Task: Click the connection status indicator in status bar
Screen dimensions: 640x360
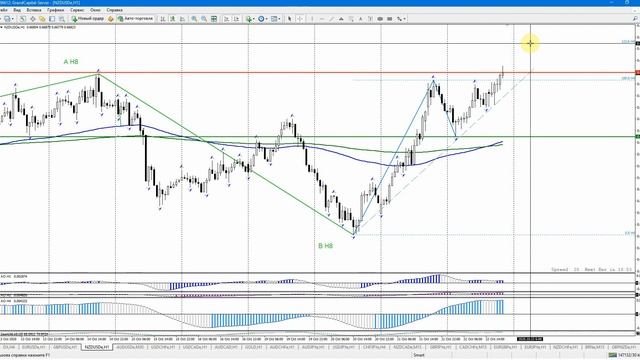Action: coord(623,356)
